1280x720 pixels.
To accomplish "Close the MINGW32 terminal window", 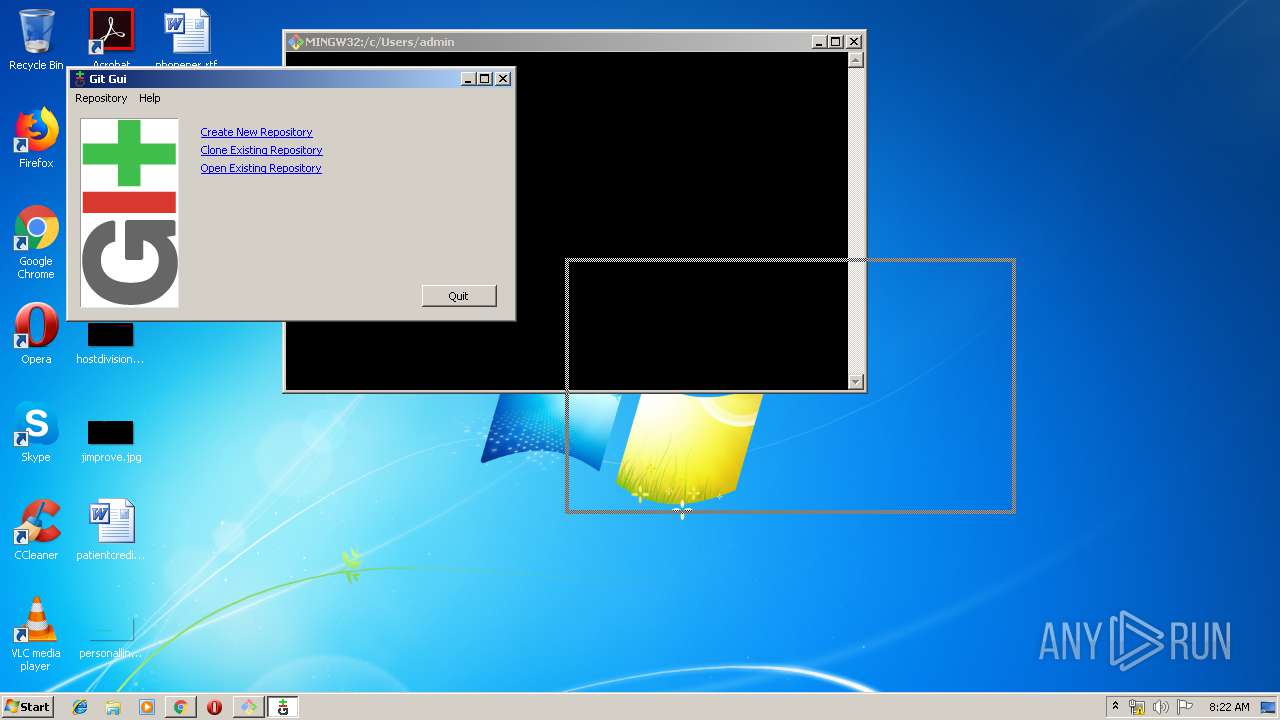I will (854, 42).
